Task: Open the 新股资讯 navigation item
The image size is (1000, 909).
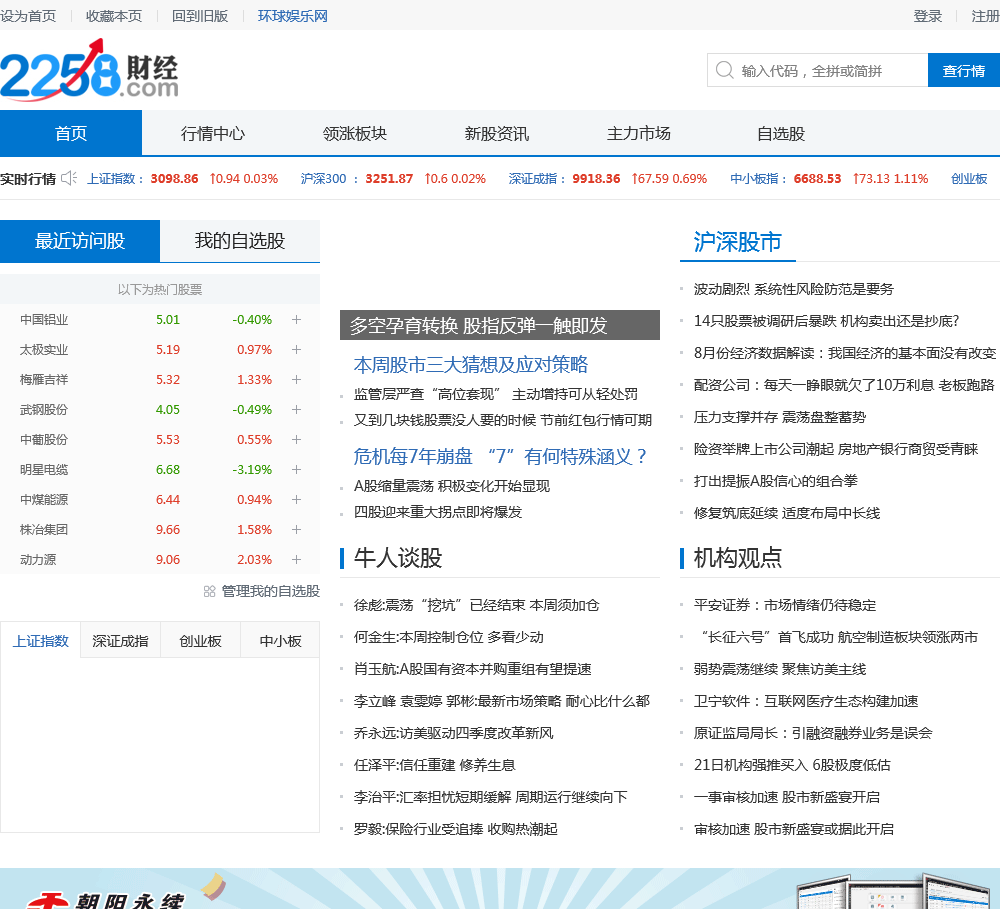Action: click(x=497, y=133)
